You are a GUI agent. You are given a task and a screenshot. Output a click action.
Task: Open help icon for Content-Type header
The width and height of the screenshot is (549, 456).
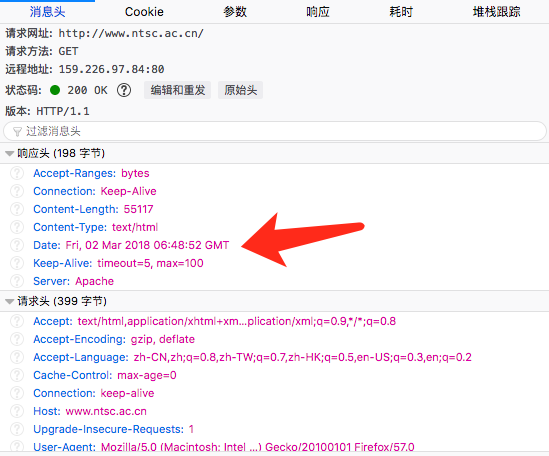point(17,227)
